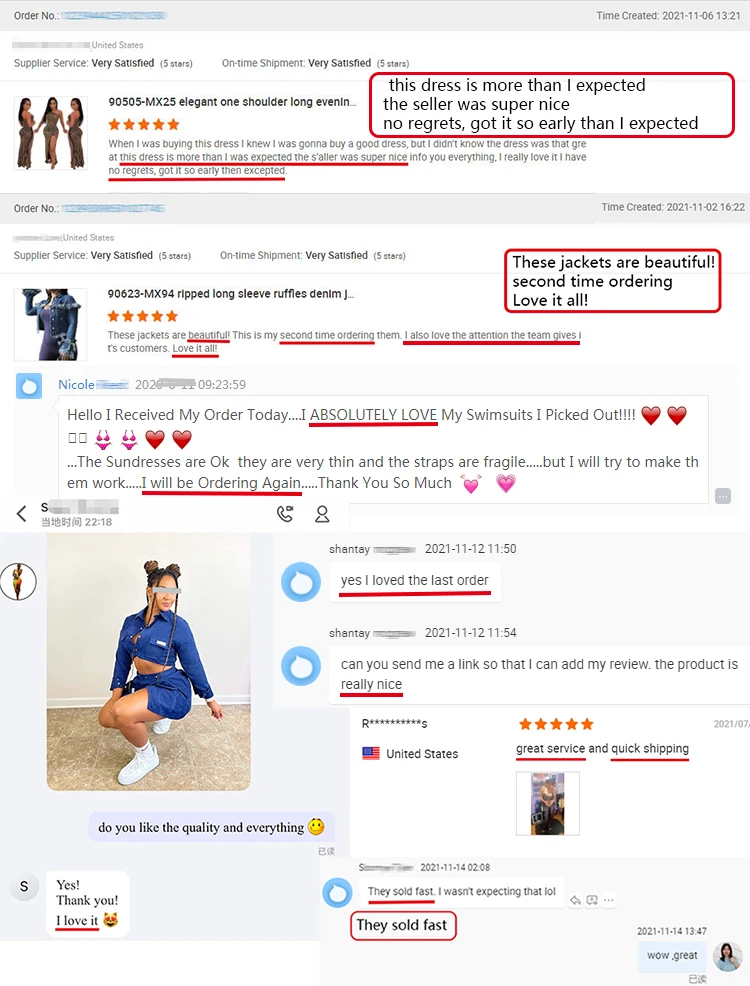Image resolution: width=750 pixels, height=986 pixels.
Task: Open the ripped denim jacket product title
Action: pos(230,294)
